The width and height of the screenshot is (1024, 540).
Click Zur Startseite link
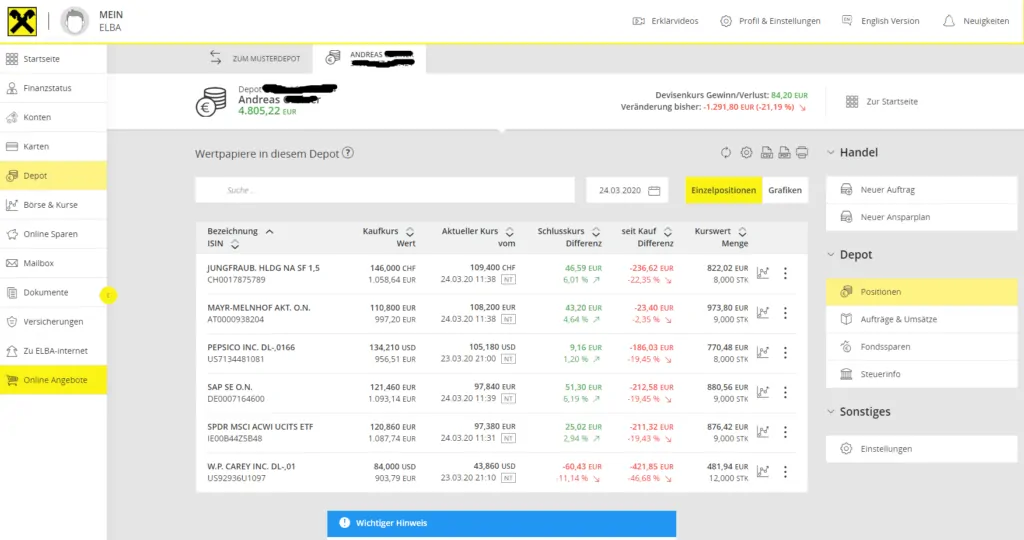click(x=882, y=102)
